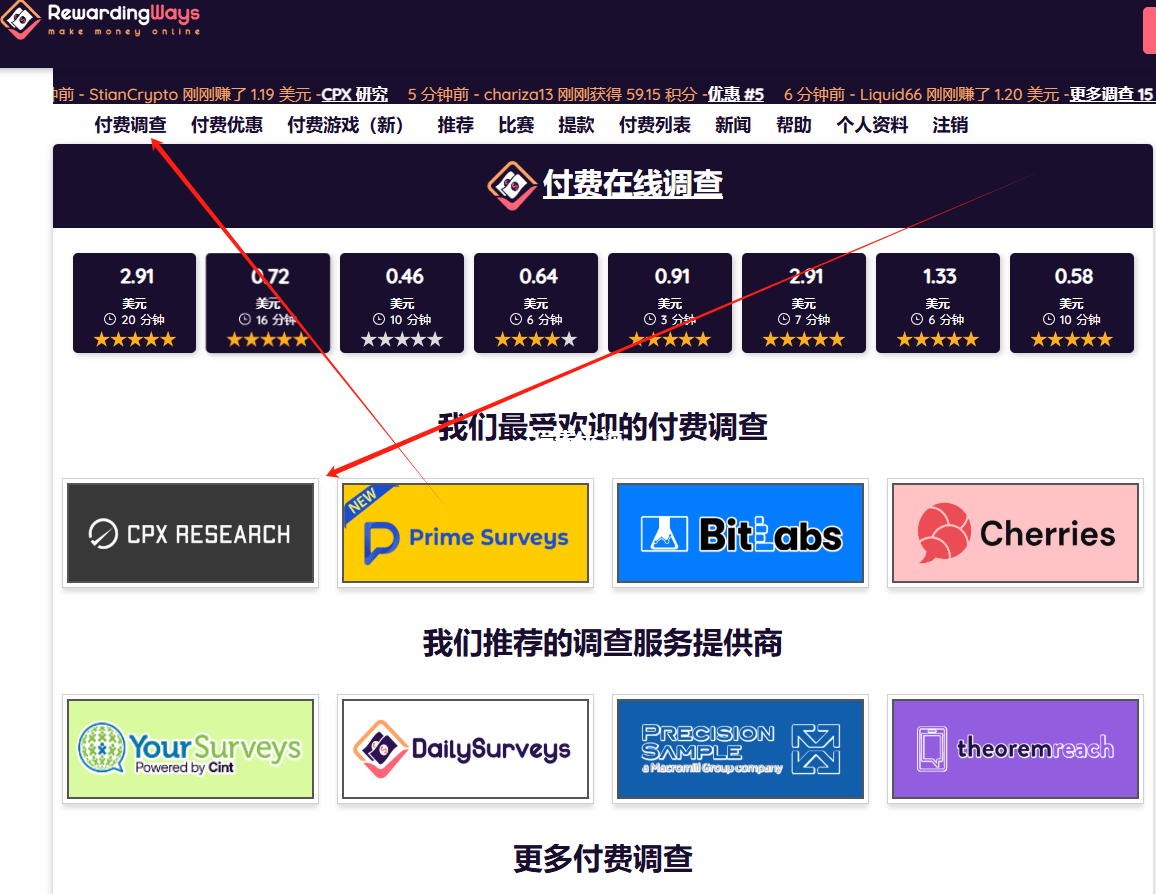Screen dimensions: 1156x894
Task: Click the star rating on 1.33 card
Action: point(938,340)
